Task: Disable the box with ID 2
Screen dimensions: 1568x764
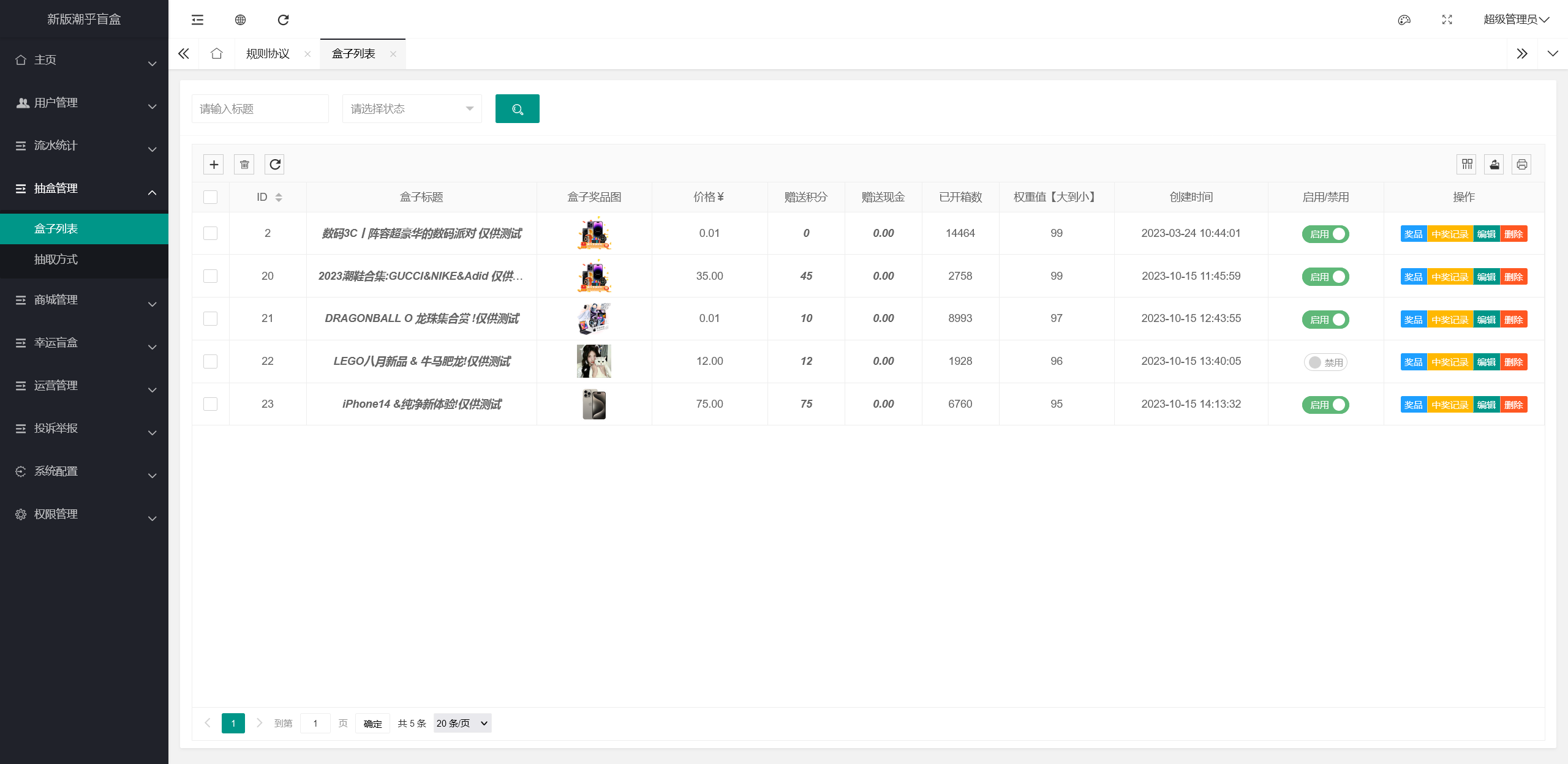Action: [x=1325, y=234]
